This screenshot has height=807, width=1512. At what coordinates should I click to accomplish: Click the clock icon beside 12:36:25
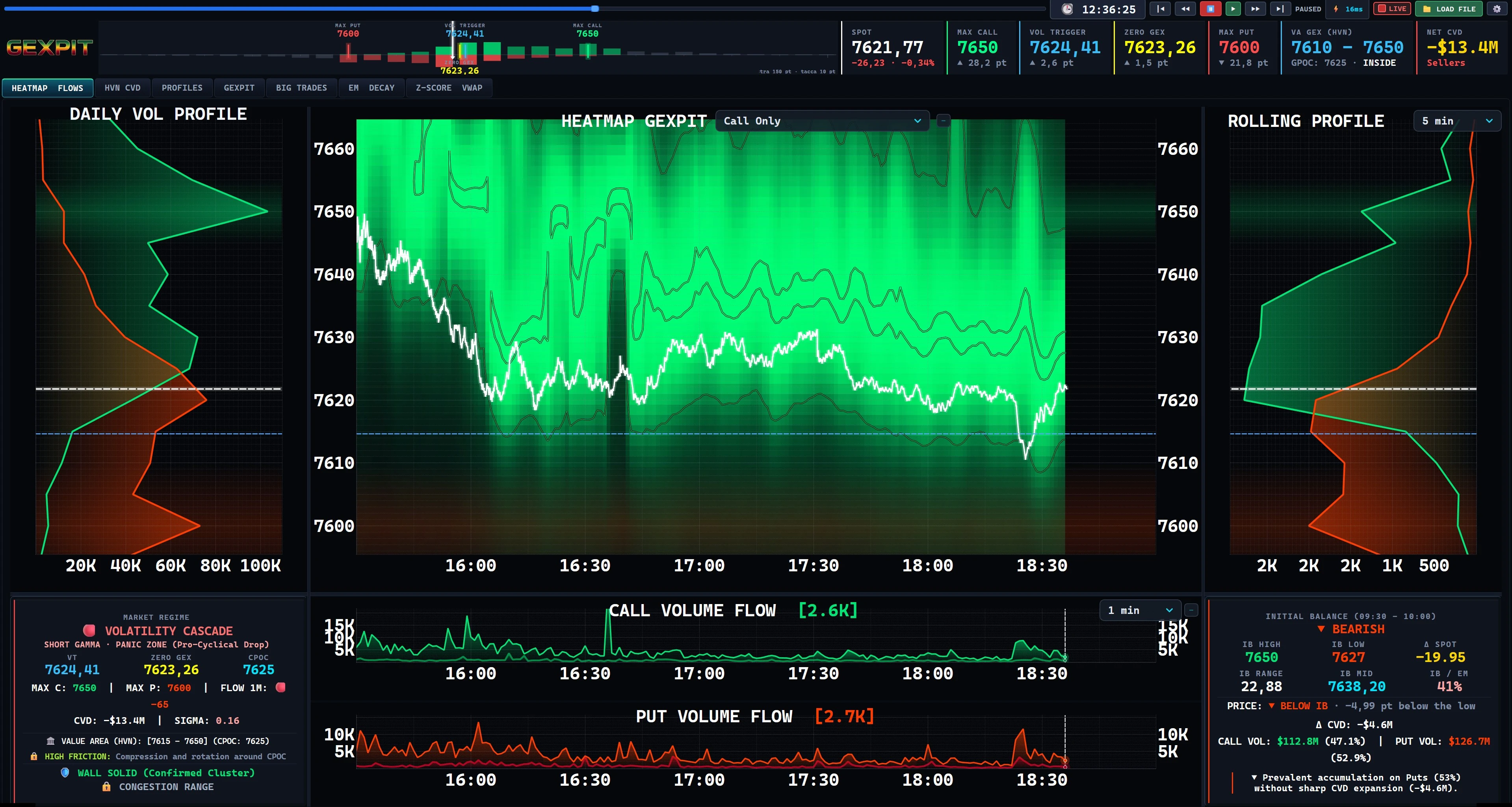click(1067, 9)
